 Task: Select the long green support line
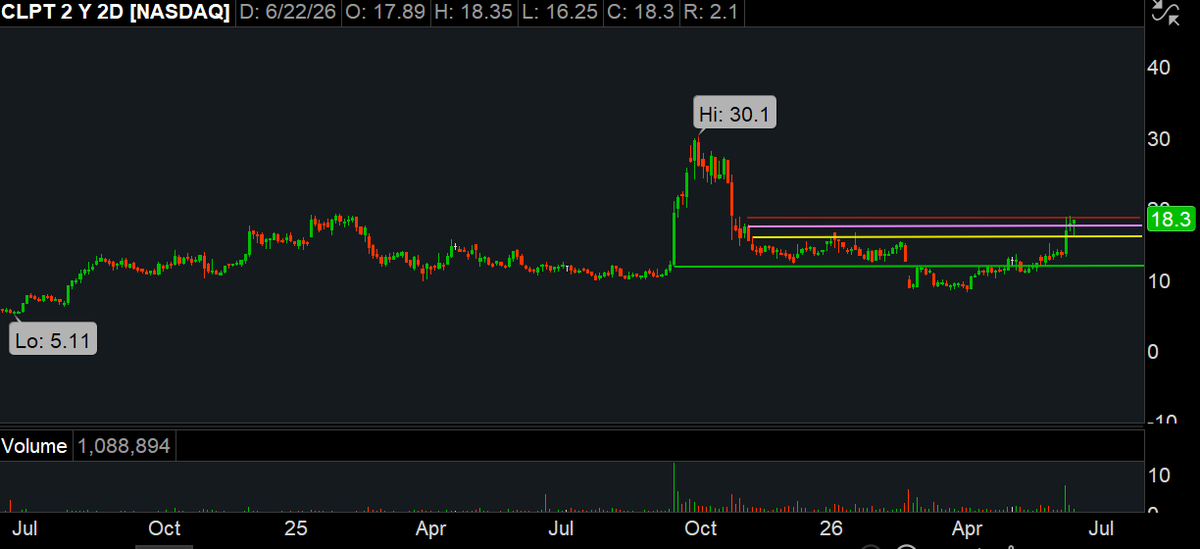click(908, 266)
